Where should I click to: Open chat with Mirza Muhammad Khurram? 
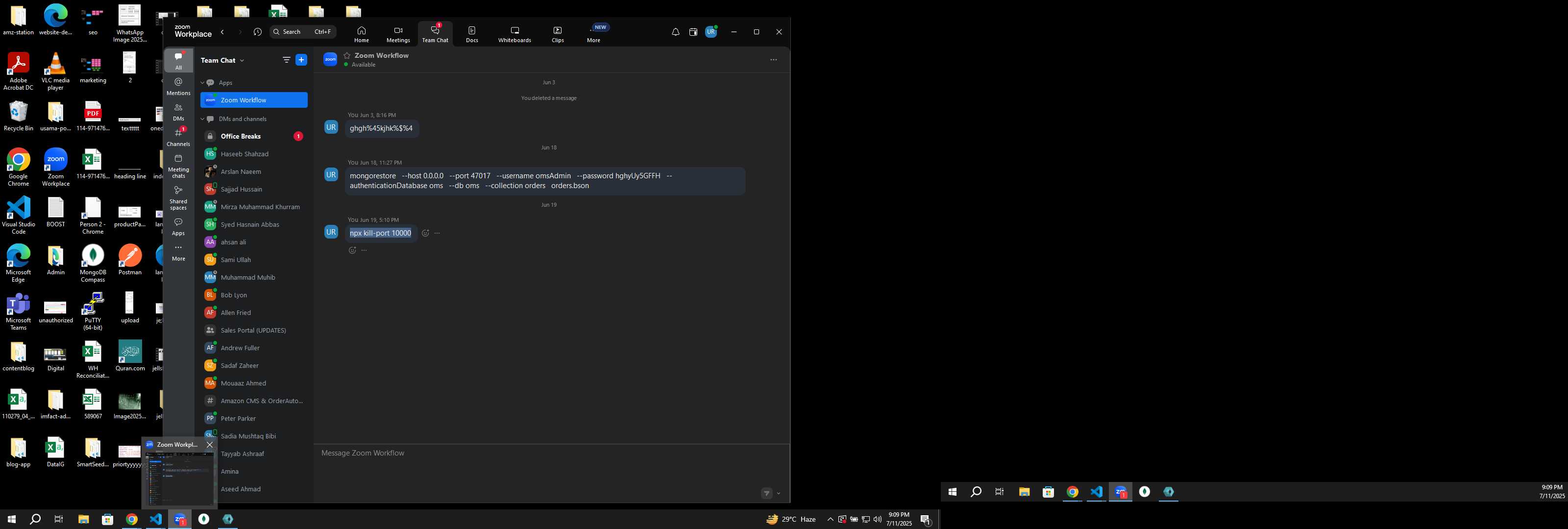tap(254, 207)
